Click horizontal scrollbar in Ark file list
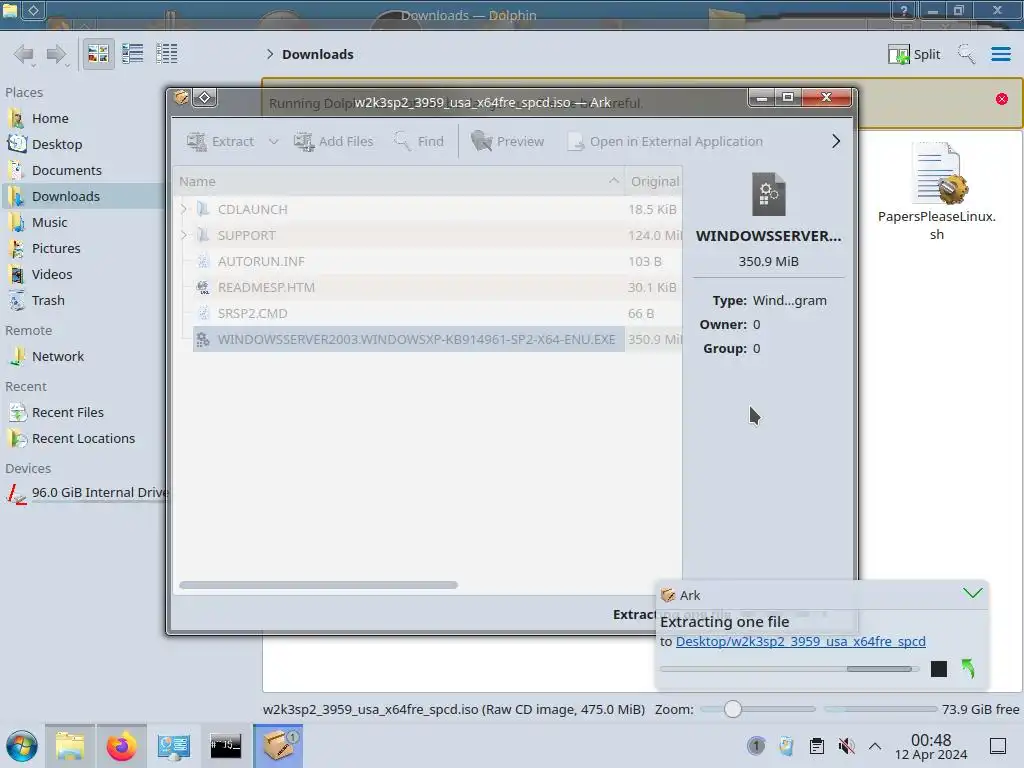This screenshot has width=1024, height=768. (318, 585)
